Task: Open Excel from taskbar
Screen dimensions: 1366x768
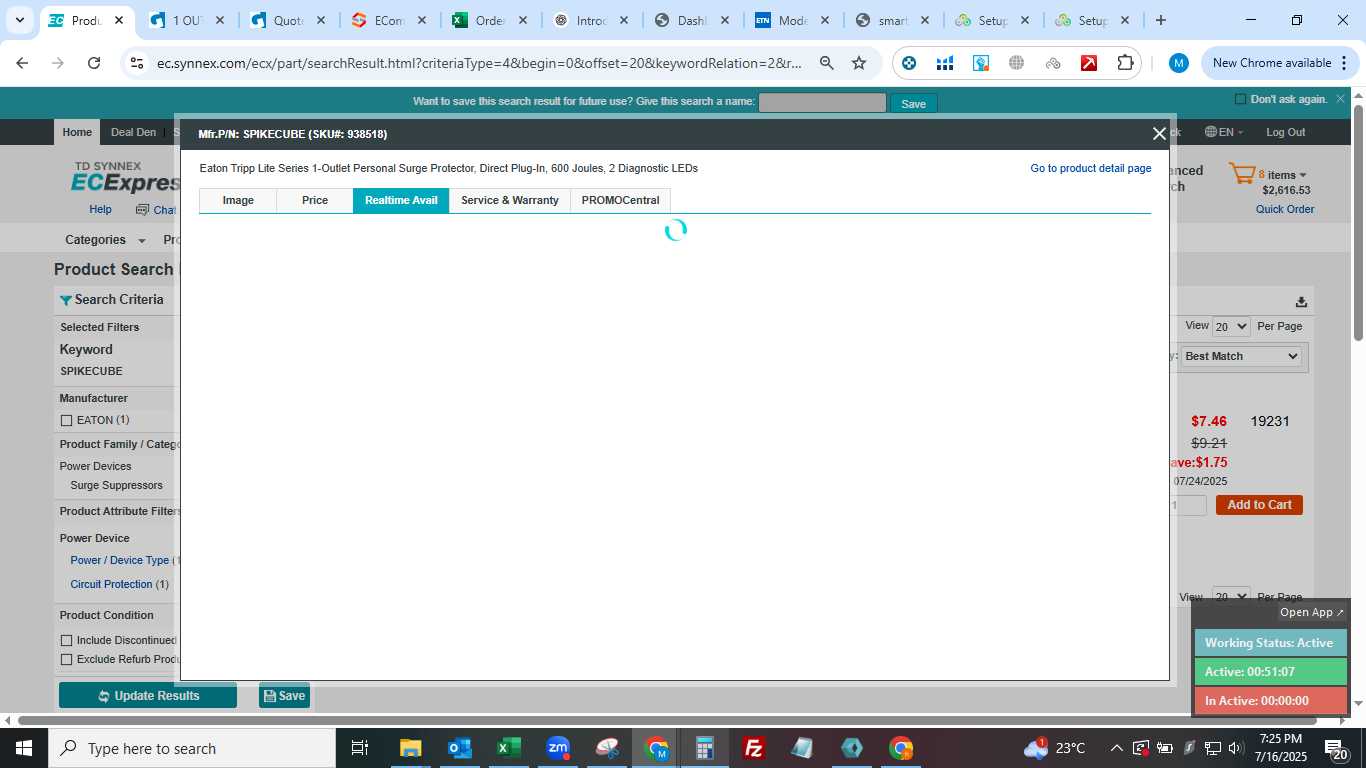Action: pos(508,748)
